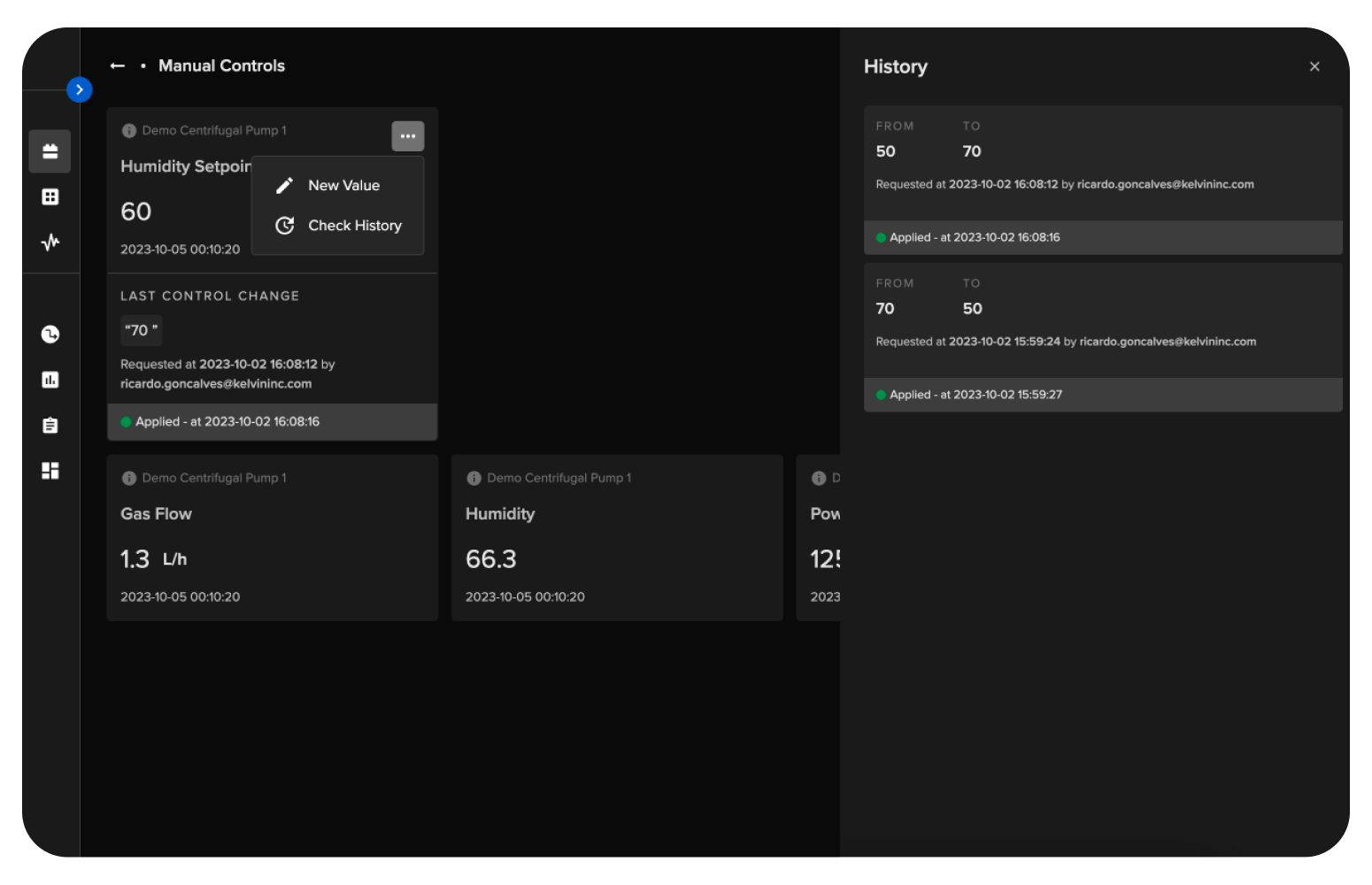
Task: Select the Gas Flow card
Action: [272, 538]
